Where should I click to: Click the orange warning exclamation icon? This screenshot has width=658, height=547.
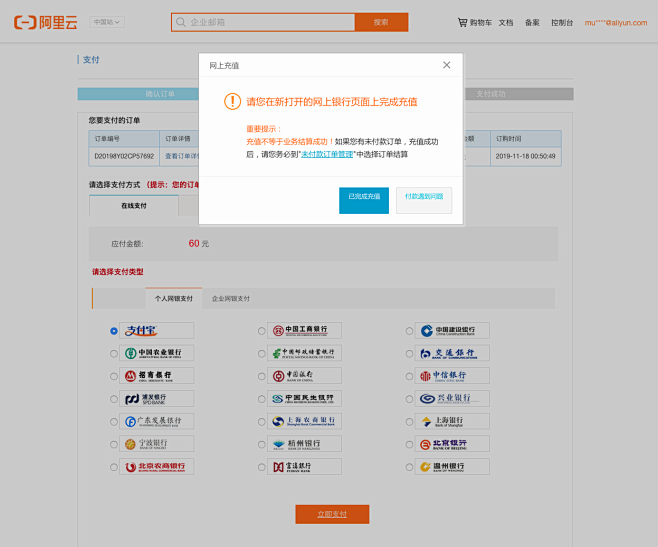pos(232,101)
